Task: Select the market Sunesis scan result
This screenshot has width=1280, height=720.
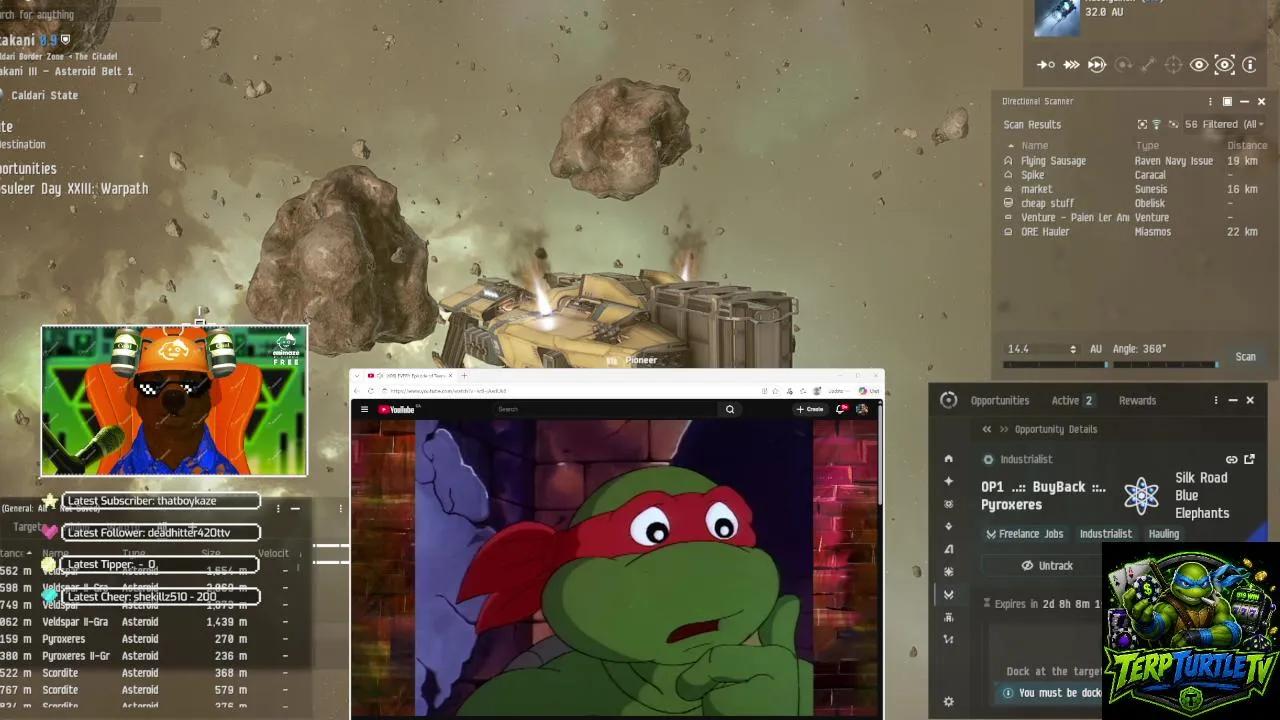Action: [1135, 189]
